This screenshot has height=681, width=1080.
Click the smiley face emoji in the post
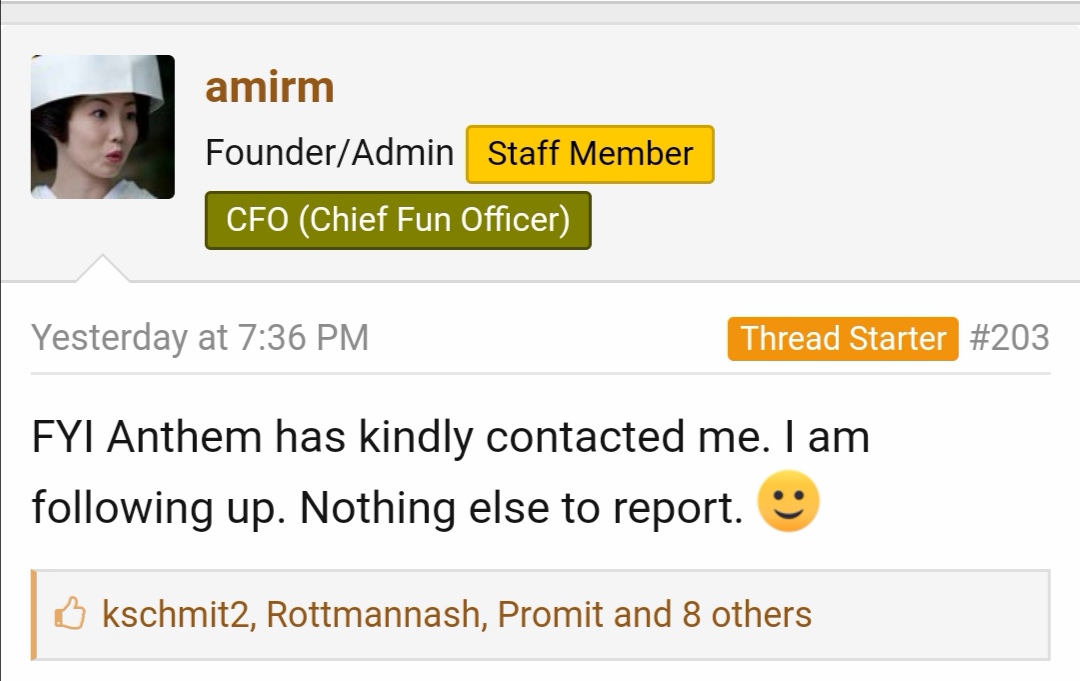[789, 501]
